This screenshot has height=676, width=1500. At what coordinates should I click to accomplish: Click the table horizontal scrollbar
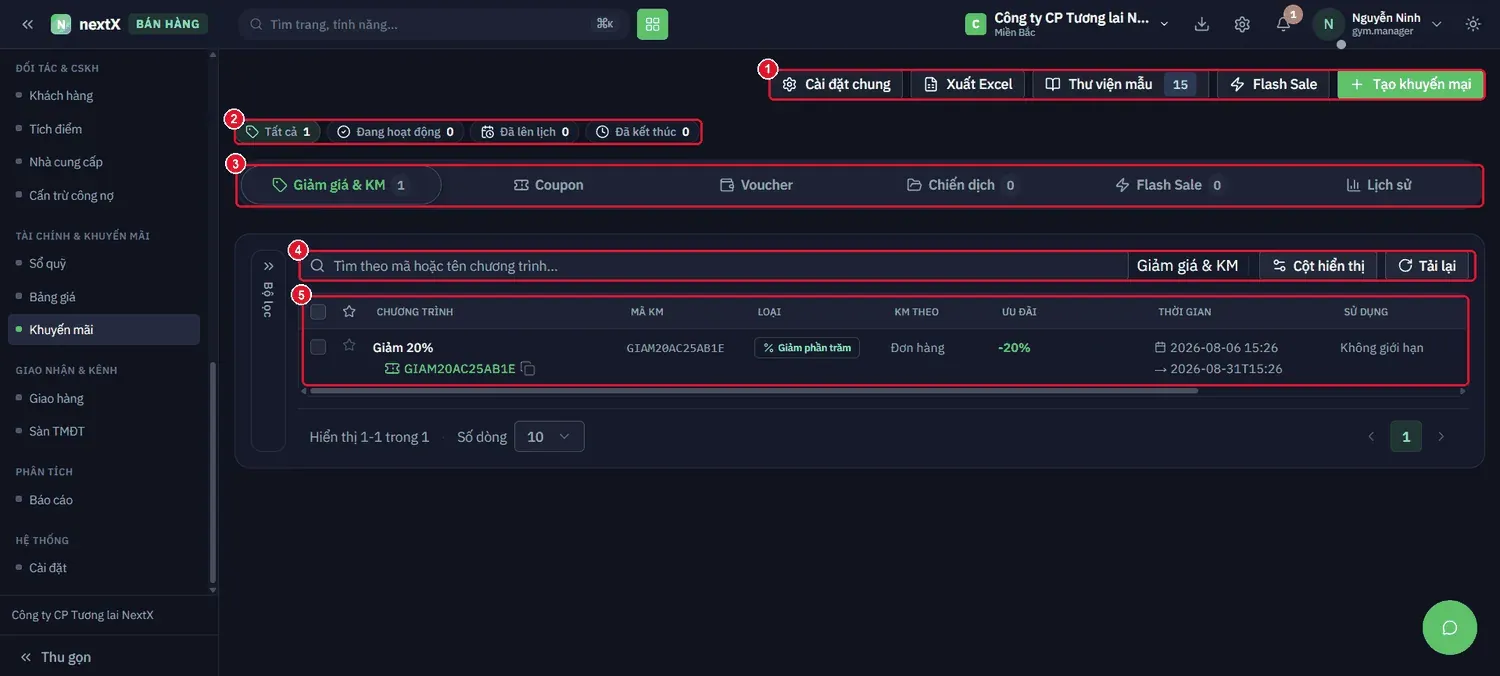754,390
